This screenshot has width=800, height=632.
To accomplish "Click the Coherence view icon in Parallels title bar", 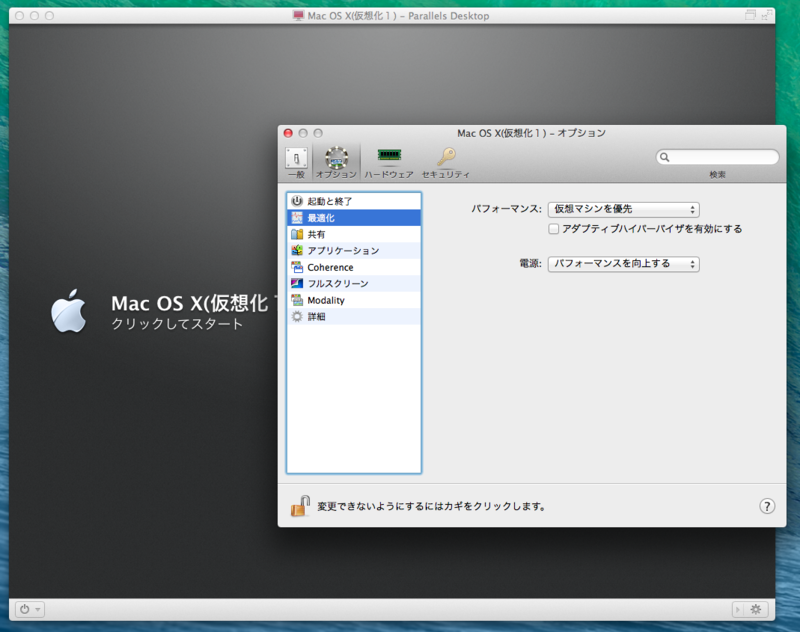I will (750, 15).
